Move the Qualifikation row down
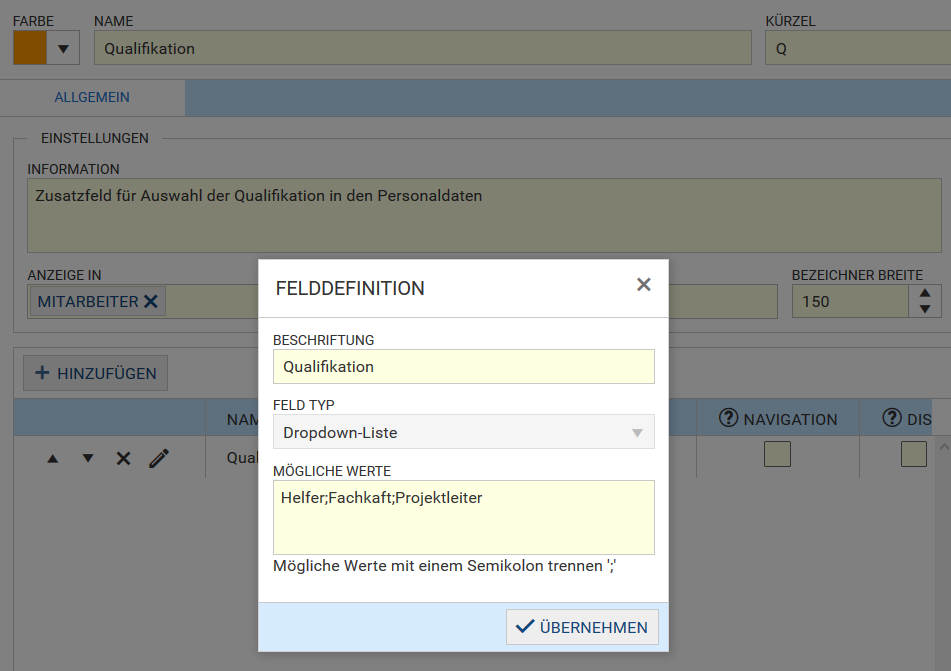This screenshot has width=951, height=671. point(88,458)
